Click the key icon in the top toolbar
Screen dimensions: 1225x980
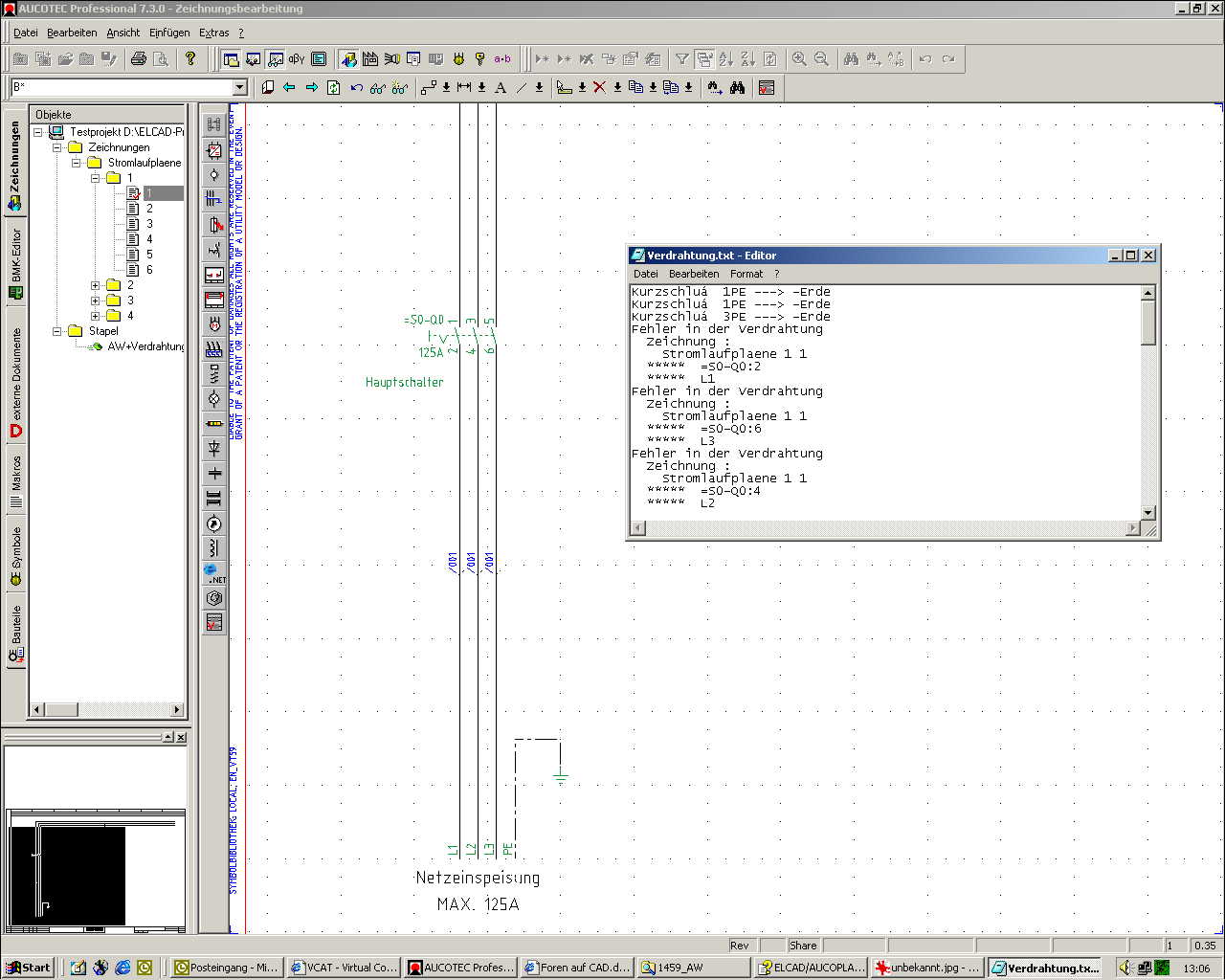point(480,59)
